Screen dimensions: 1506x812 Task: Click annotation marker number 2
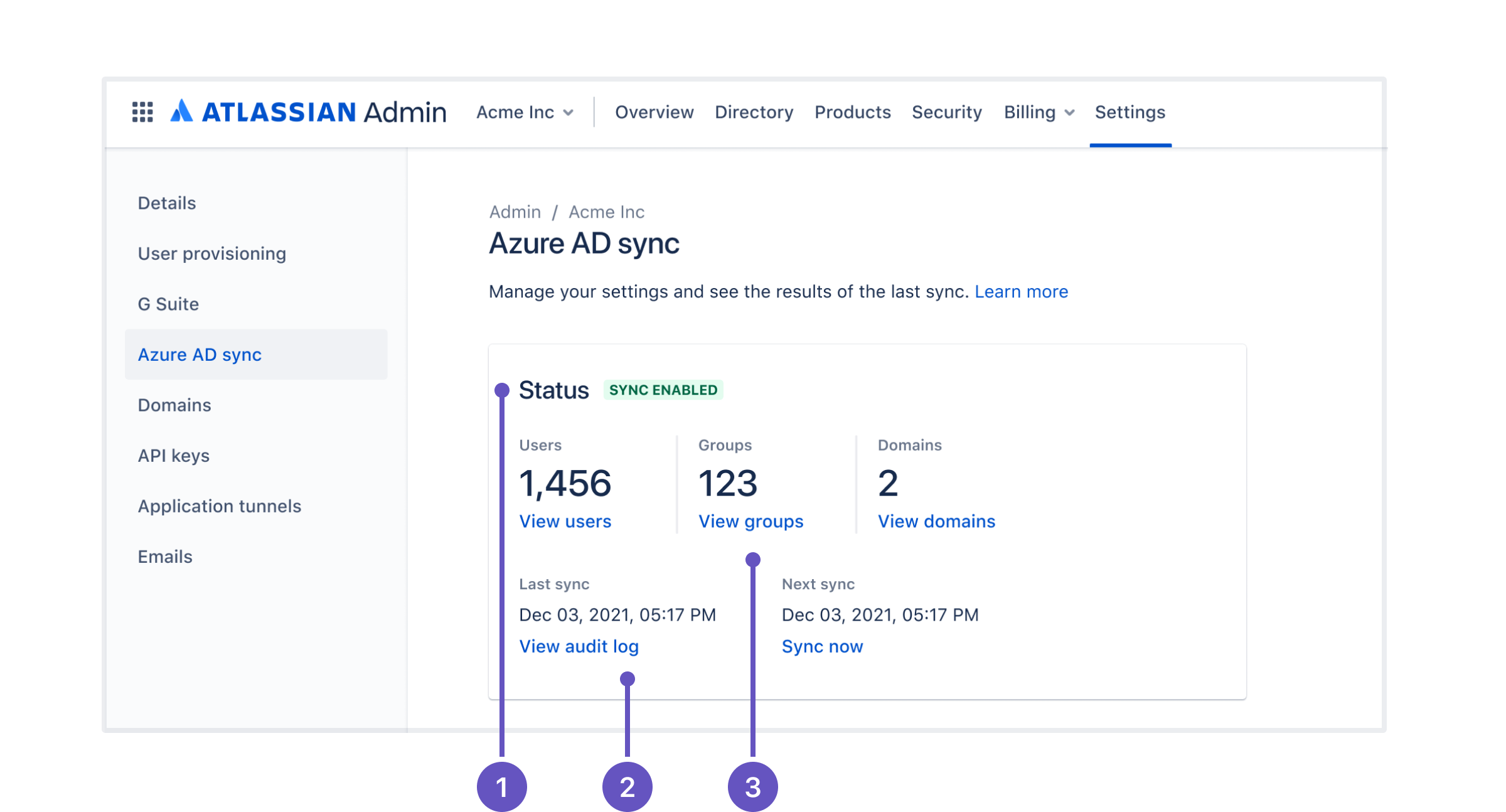627,786
